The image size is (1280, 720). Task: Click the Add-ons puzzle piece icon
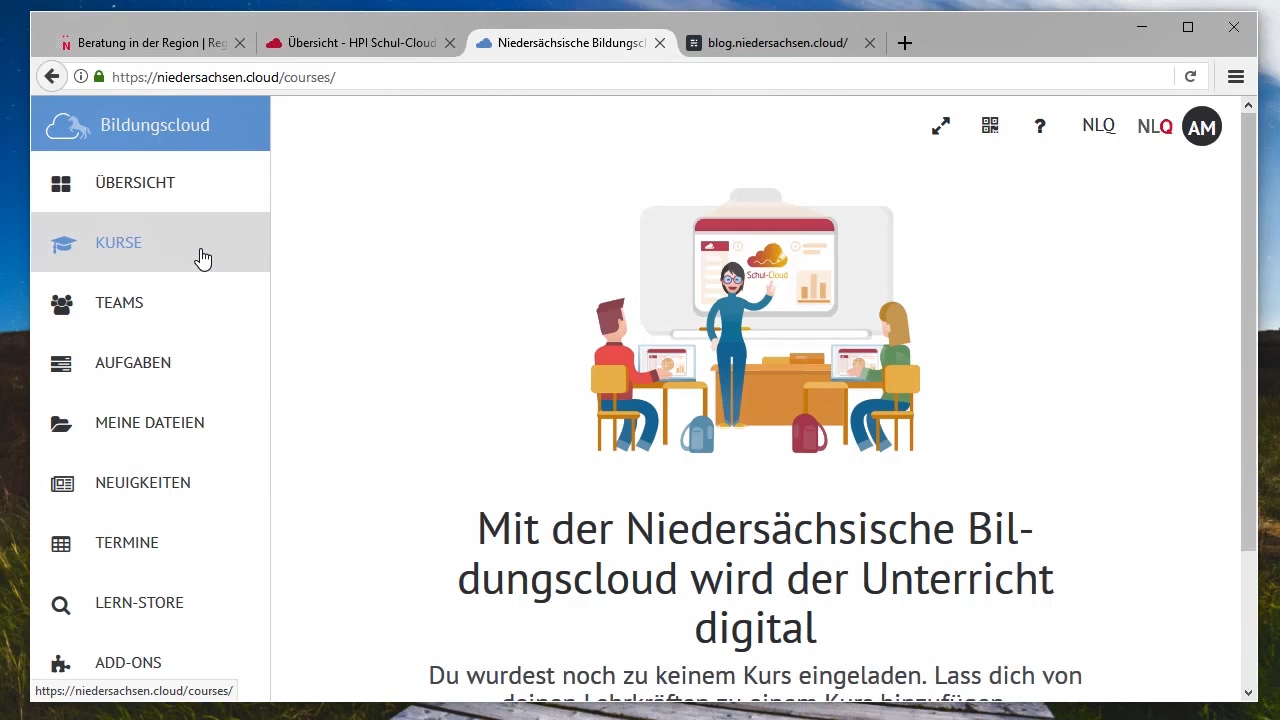[x=61, y=664]
